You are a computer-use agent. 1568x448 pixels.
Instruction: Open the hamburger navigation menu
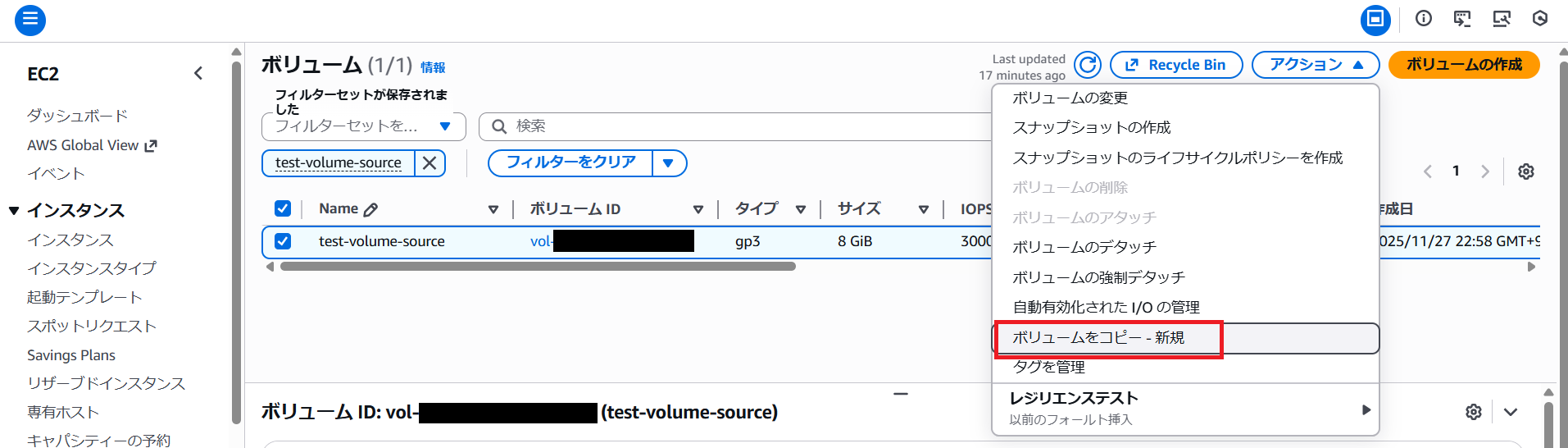pos(30,20)
